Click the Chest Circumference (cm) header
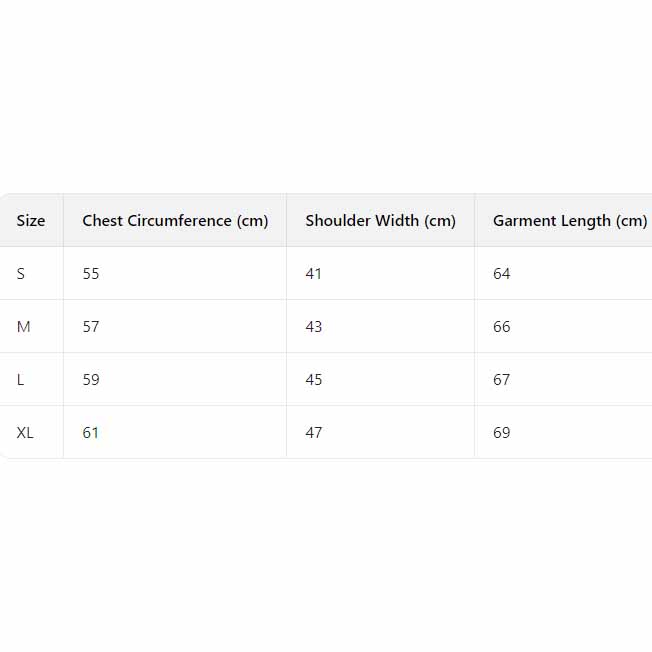This screenshot has width=652, height=652. [x=175, y=221]
